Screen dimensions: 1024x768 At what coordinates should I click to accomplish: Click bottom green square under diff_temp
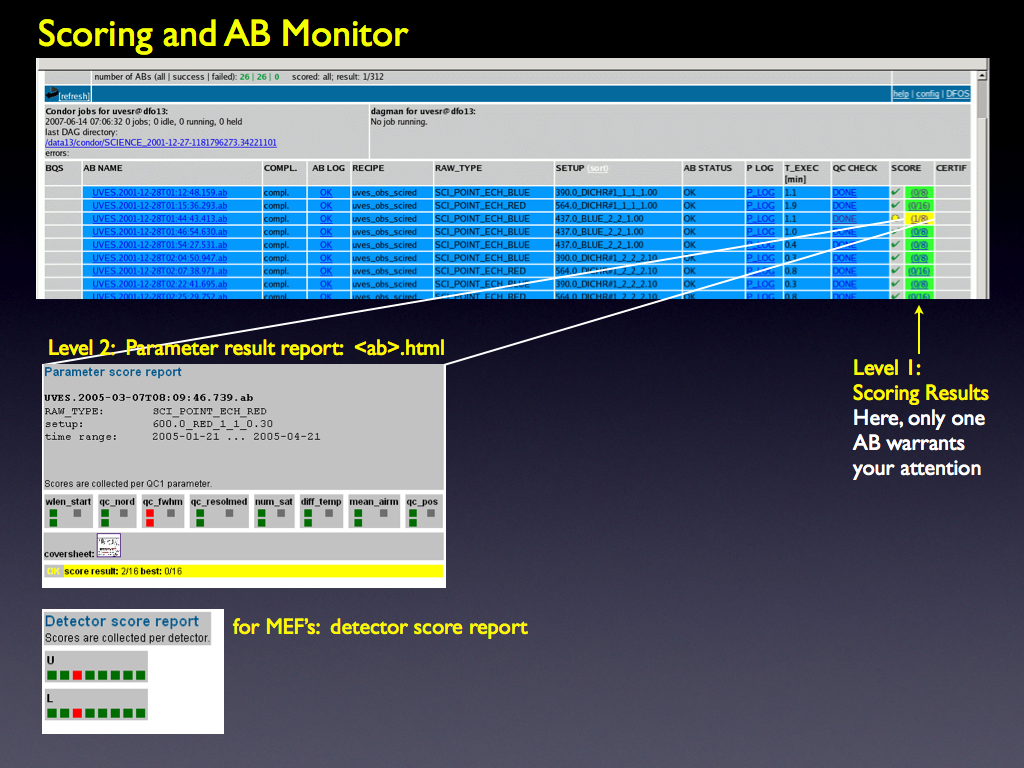(x=308, y=523)
